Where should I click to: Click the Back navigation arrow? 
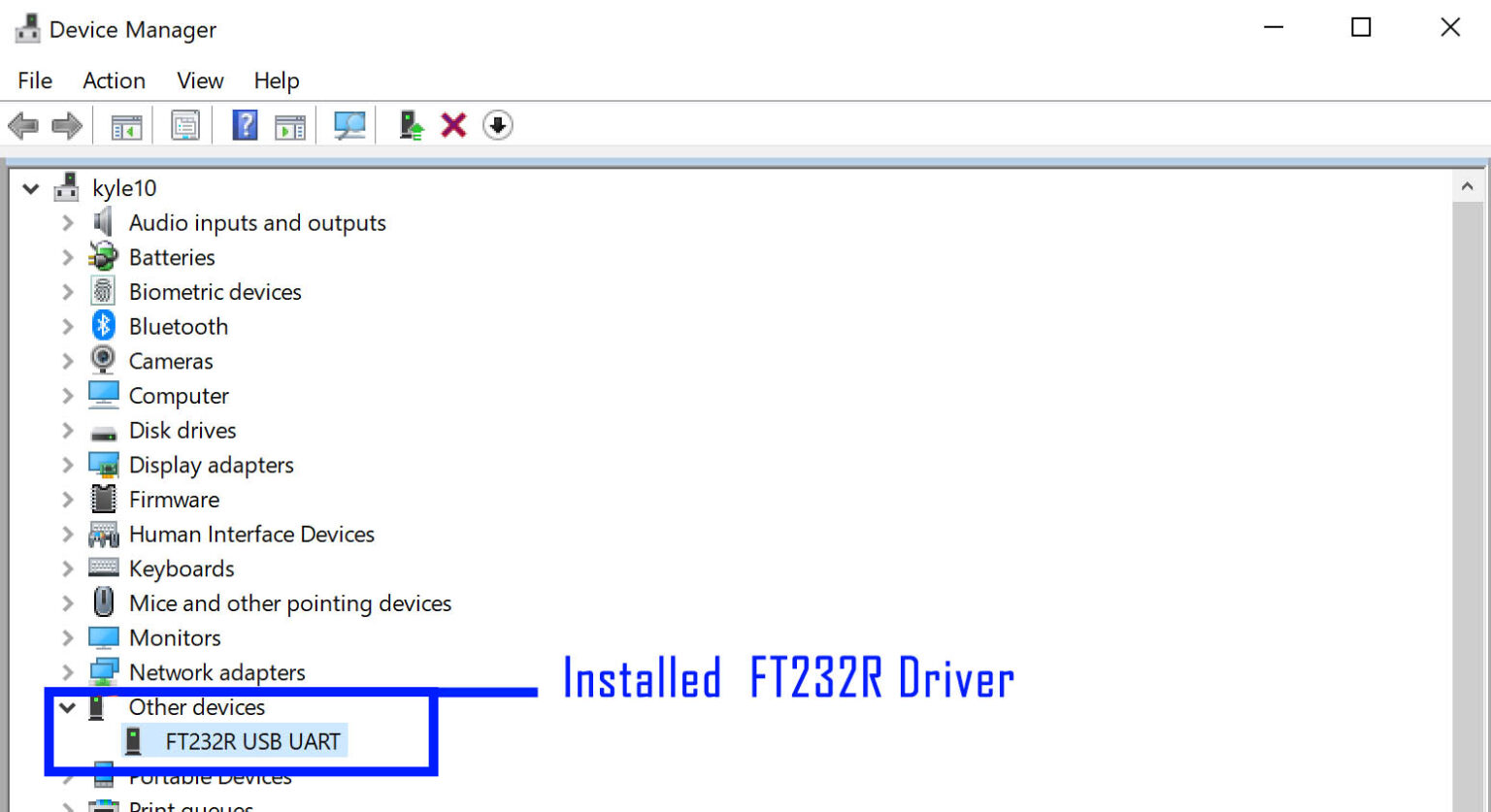pos(23,124)
